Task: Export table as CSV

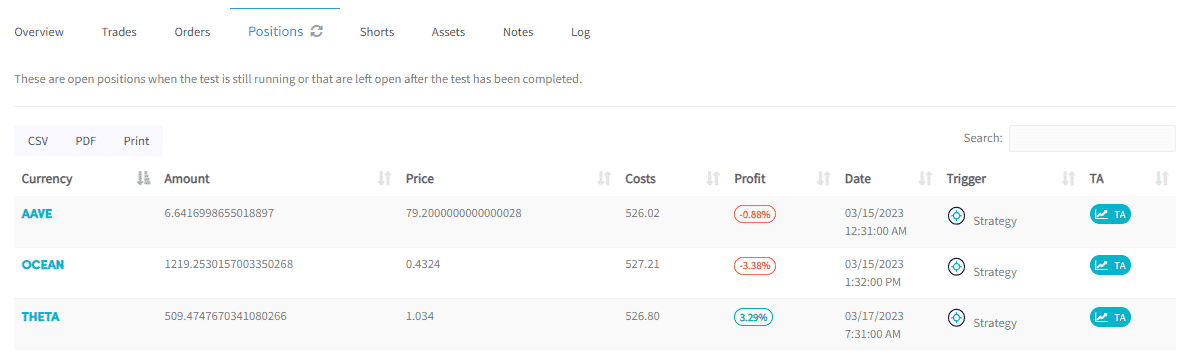Action: (38, 141)
